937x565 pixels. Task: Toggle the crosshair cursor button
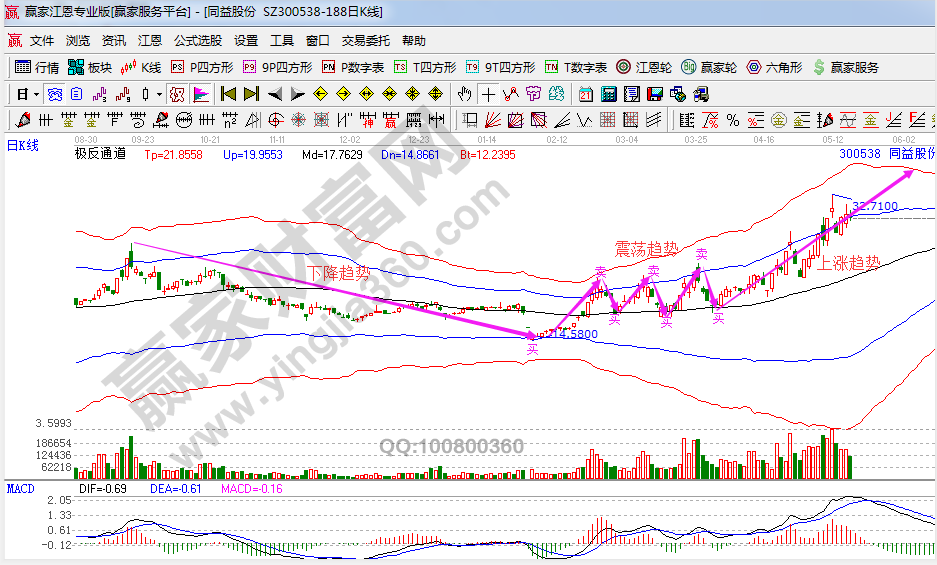487,94
